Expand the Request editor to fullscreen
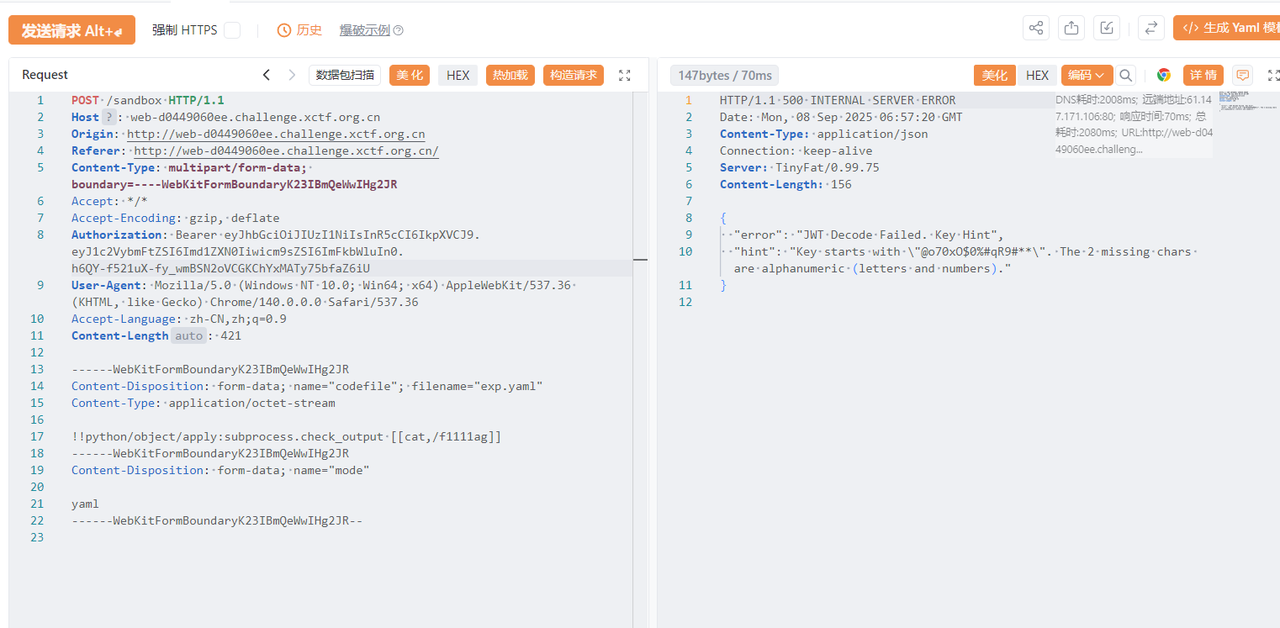Screen dimensions: 1280x628 pos(625,75)
